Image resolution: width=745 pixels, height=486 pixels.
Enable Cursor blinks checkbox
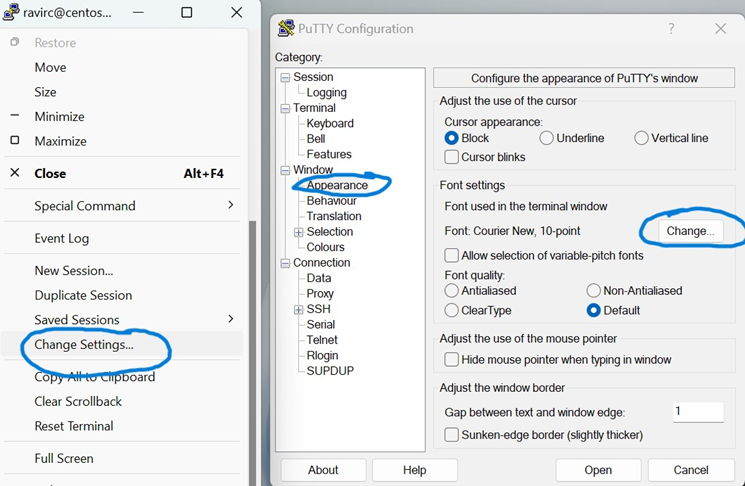pos(451,157)
